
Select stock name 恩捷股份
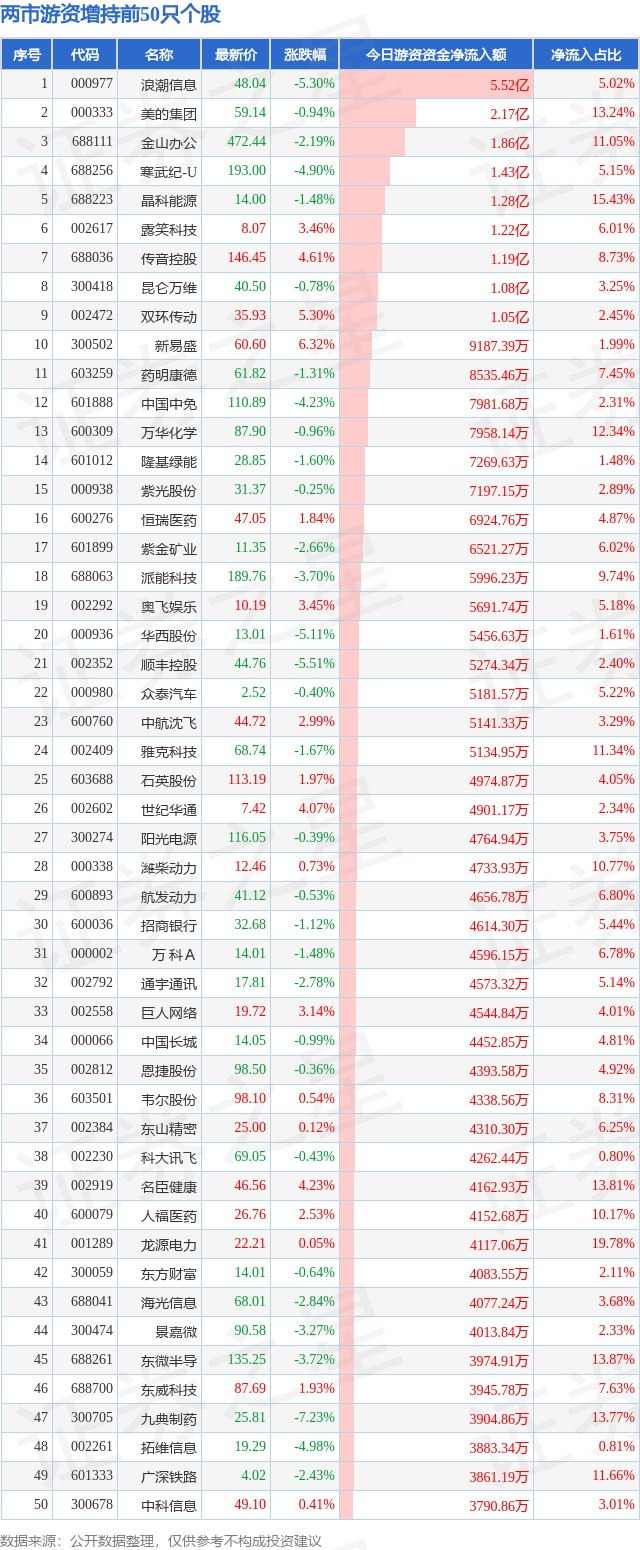point(170,1071)
